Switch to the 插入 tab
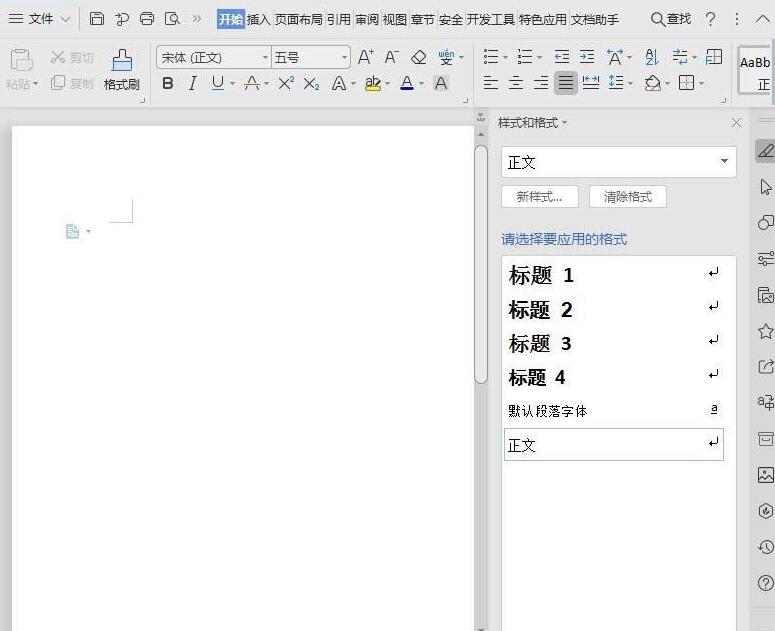775x631 pixels. 258,19
